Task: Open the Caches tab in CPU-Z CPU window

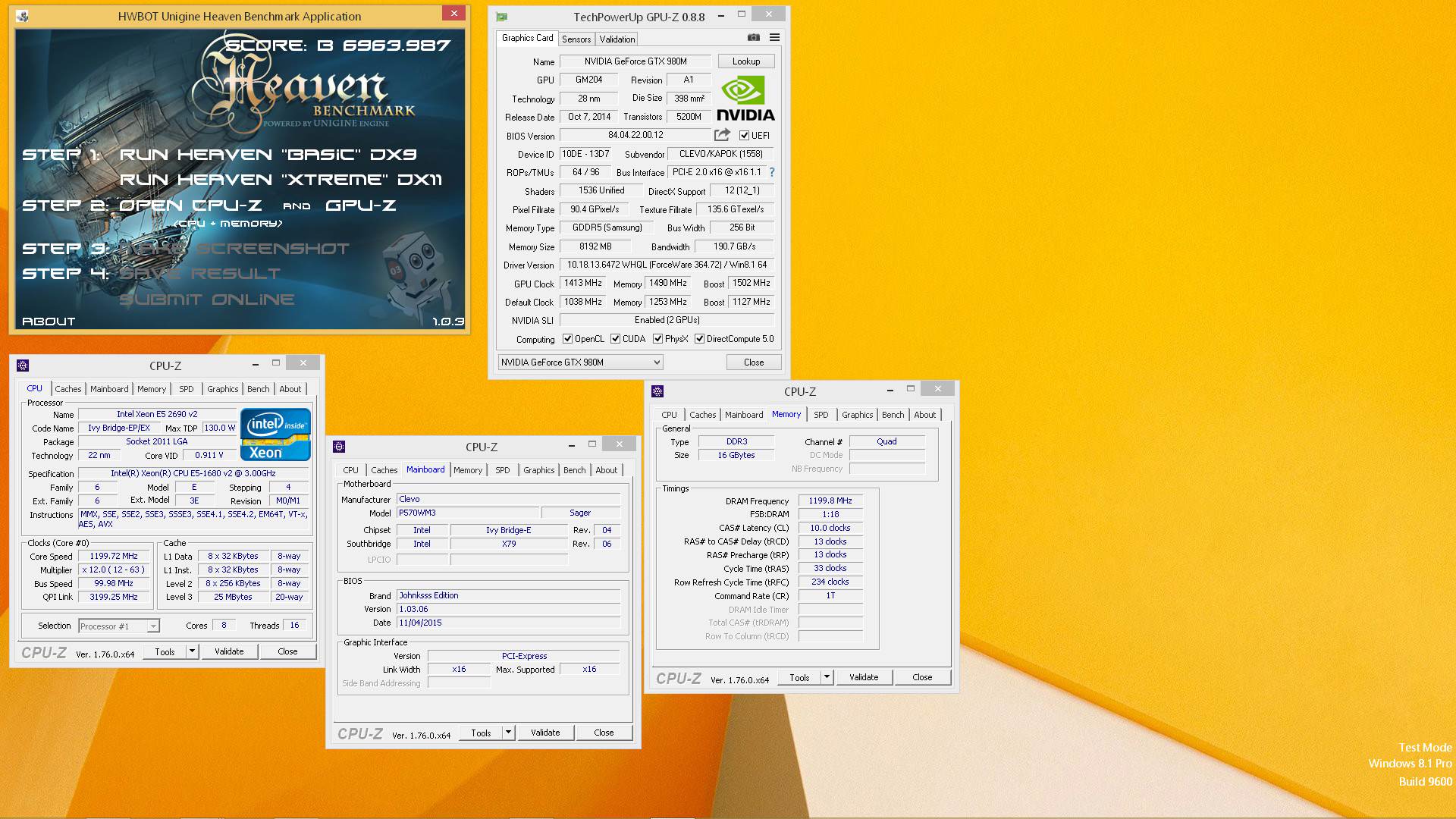Action: pyautogui.click(x=68, y=389)
